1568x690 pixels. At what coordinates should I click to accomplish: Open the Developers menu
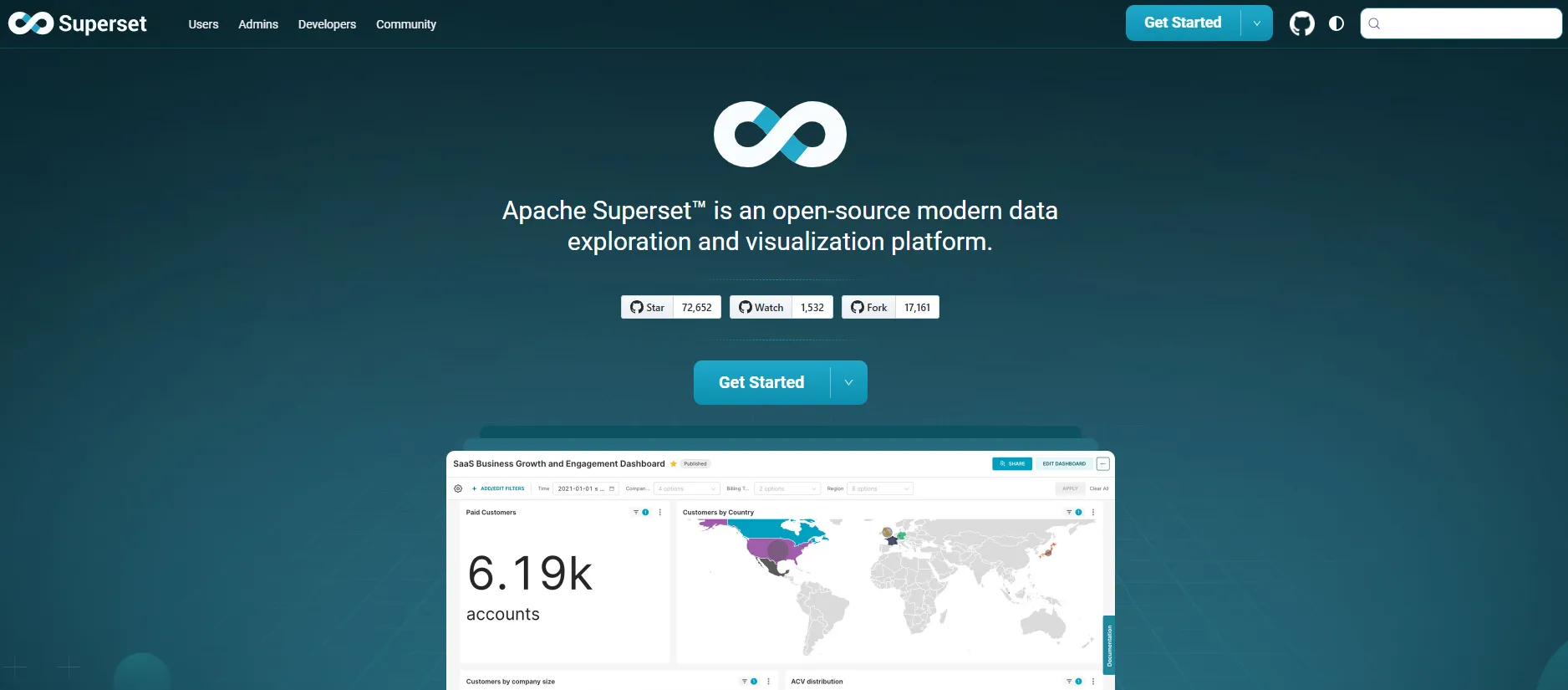pyautogui.click(x=327, y=24)
